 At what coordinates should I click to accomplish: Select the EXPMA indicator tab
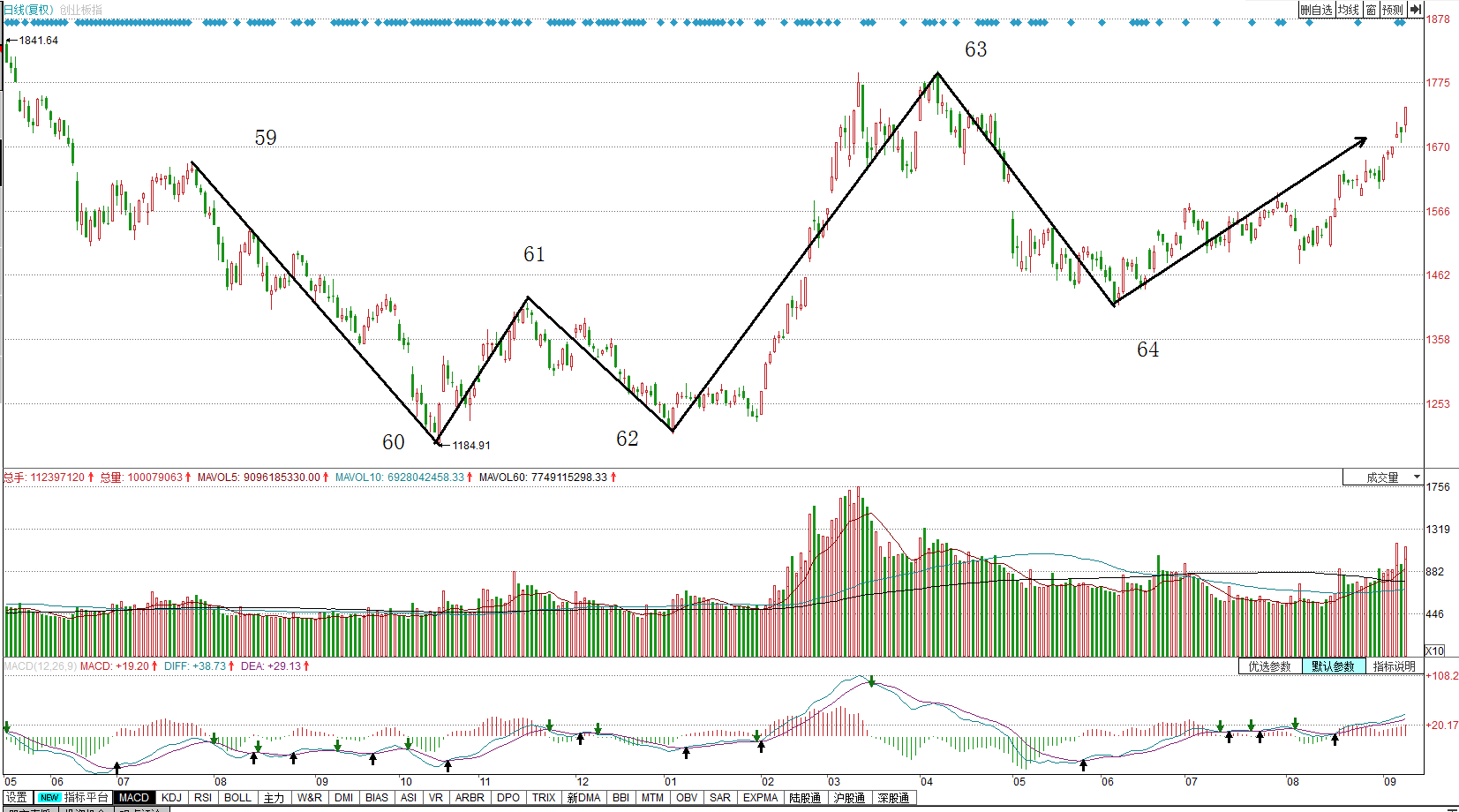[x=760, y=797]
